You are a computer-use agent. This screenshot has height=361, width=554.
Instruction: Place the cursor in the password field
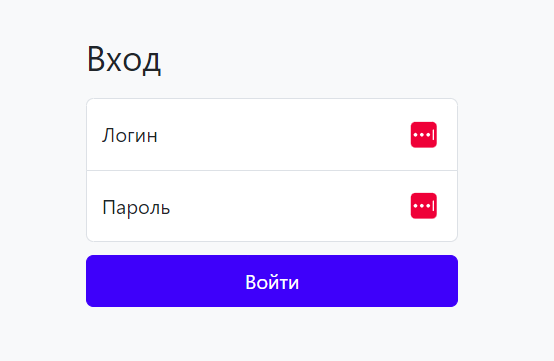(272, 206)
